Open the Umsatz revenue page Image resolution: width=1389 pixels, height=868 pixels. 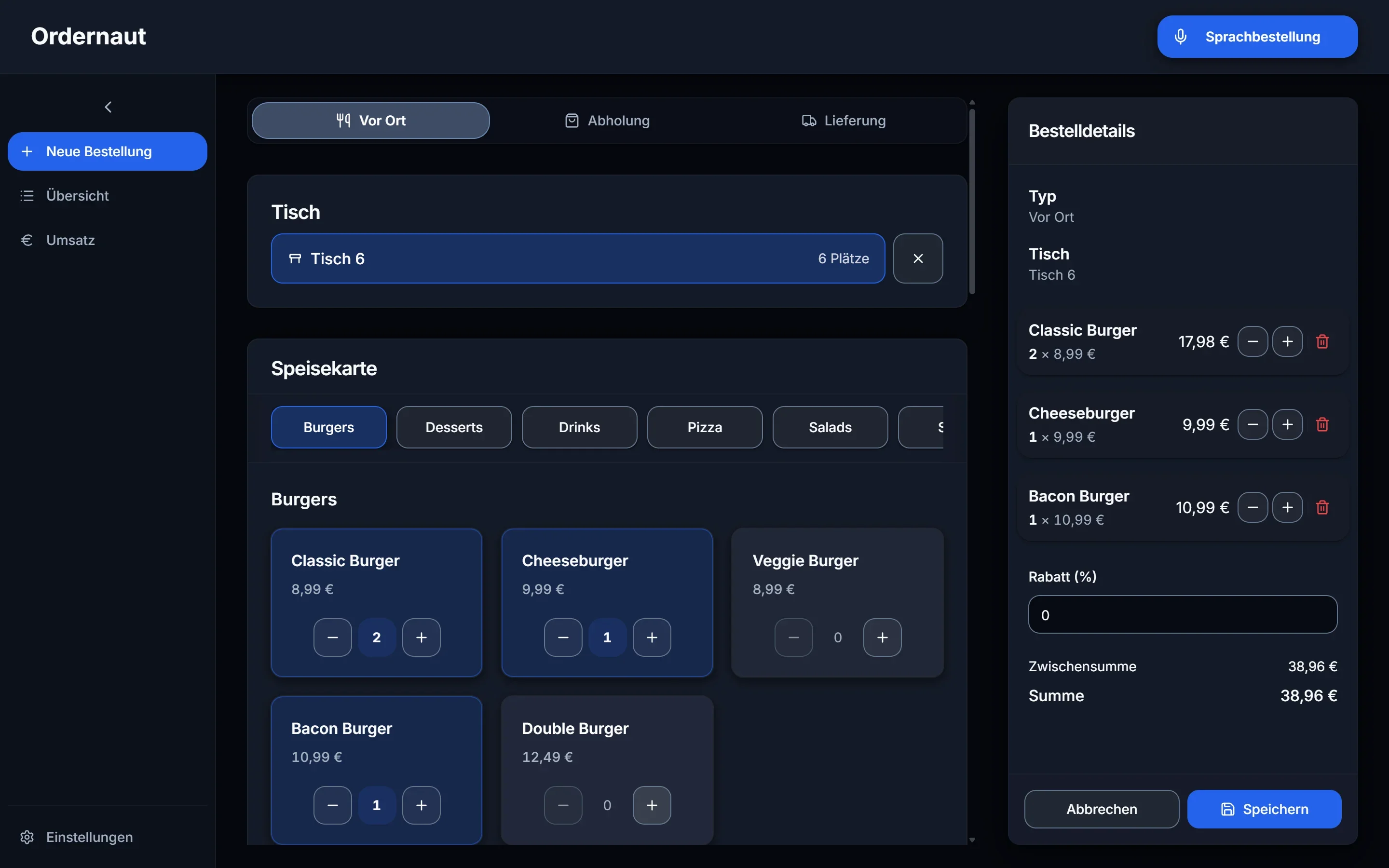pyautogui.click(x=108, y=240)
